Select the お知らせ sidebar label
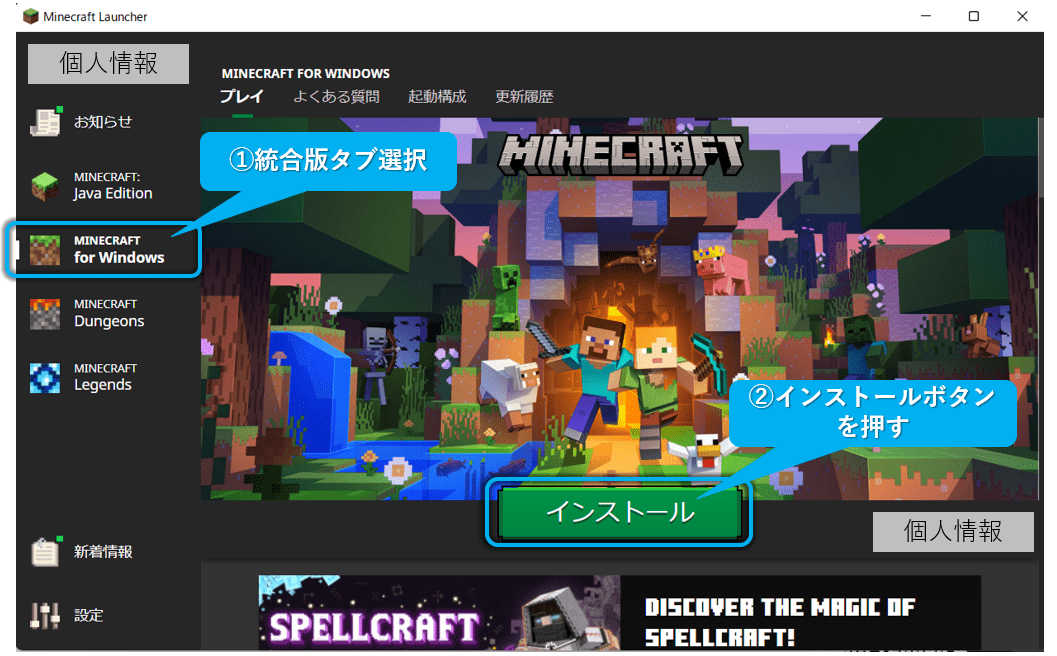1057x656 pixels. [103, 122]
